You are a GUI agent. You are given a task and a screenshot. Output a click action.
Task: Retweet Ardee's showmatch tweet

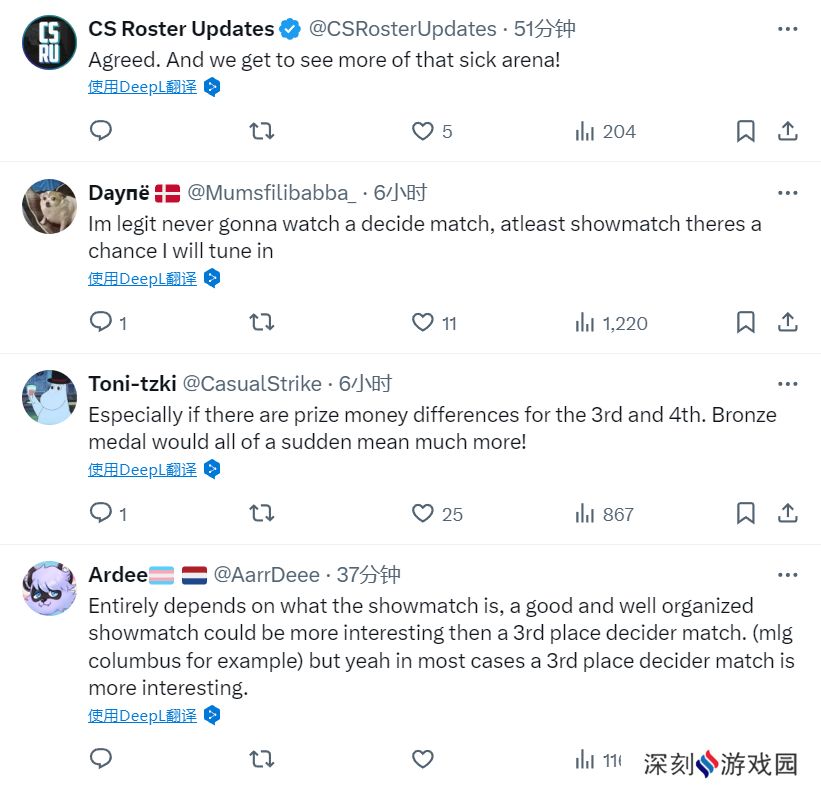point(261,759)
